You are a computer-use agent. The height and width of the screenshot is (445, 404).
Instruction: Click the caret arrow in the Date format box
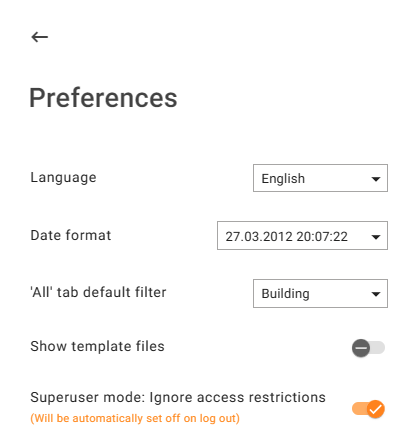click(376, 237)
